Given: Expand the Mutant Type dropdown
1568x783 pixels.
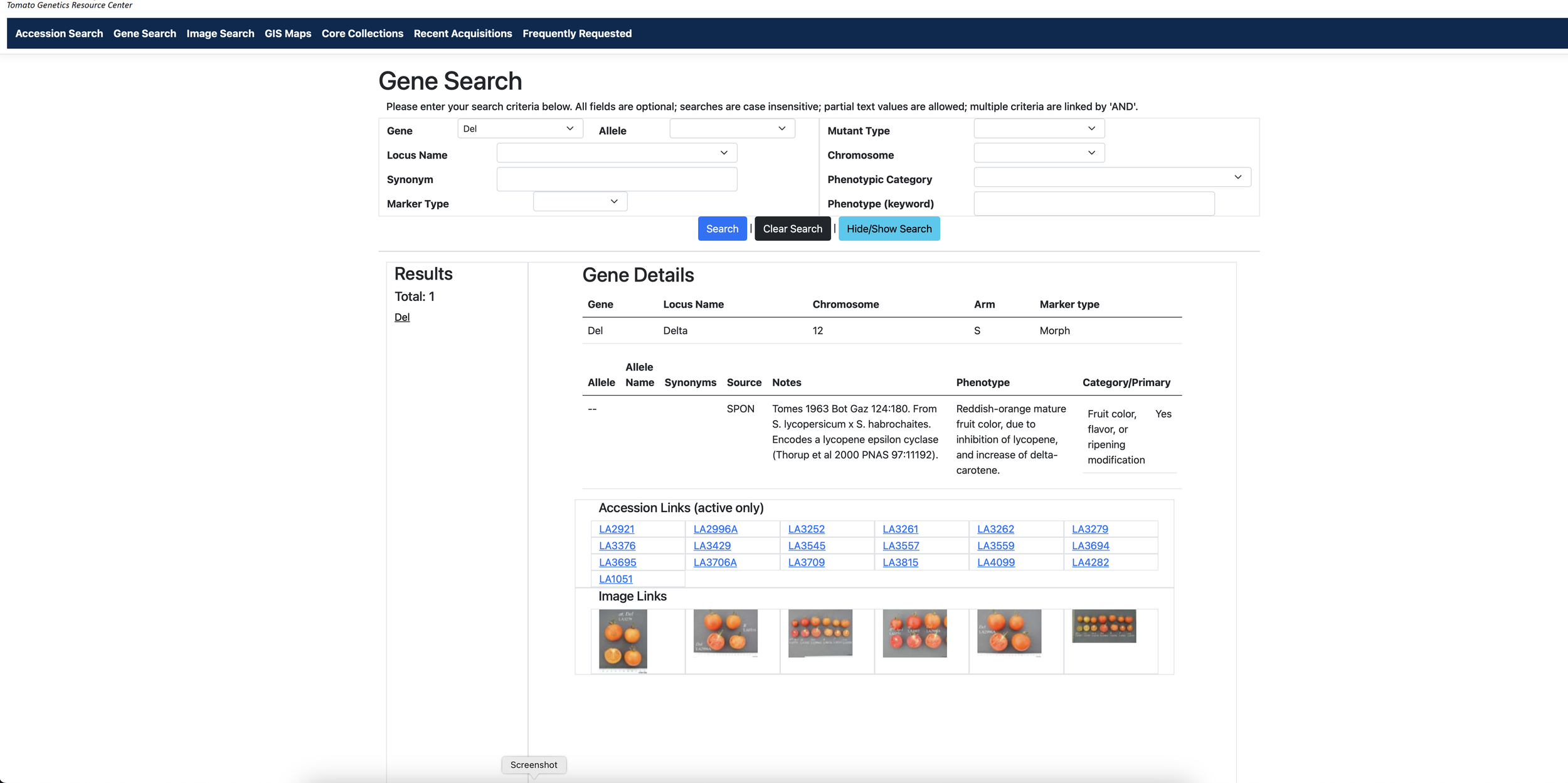Looking at the screenshot, I should (1038, 129).
